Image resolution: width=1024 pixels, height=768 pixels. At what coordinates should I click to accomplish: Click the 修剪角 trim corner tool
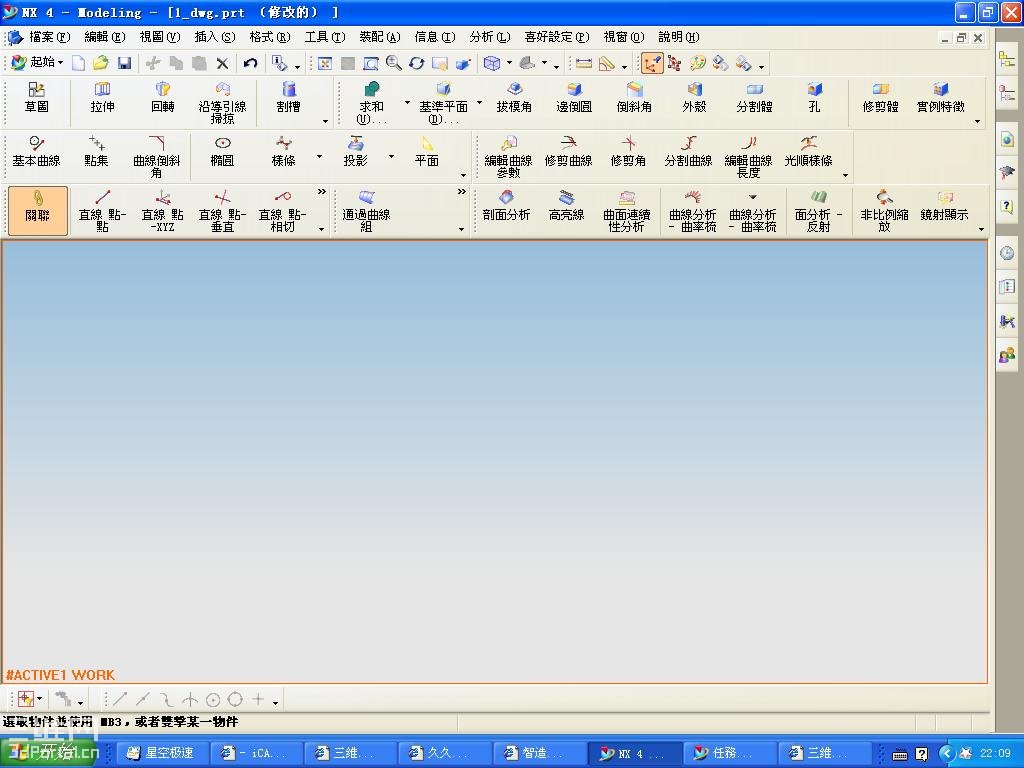coord(628,152)
